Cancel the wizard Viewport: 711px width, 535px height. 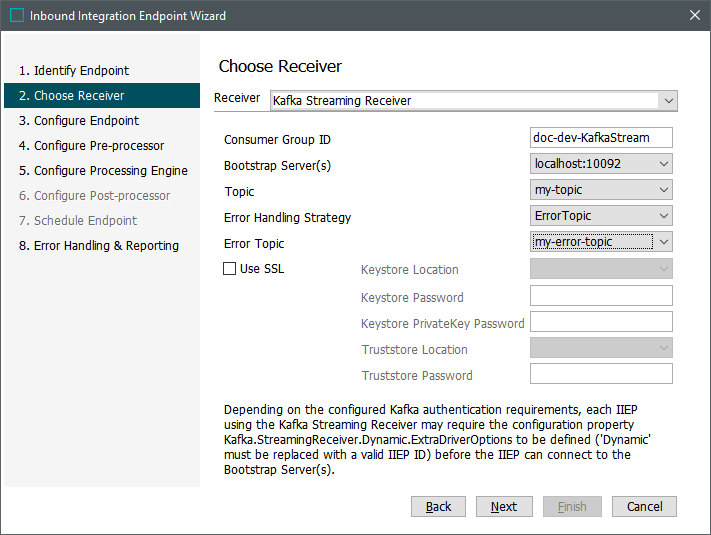[644, 506]
